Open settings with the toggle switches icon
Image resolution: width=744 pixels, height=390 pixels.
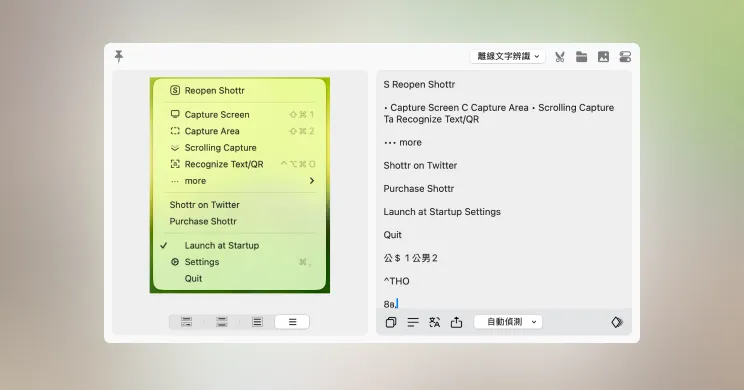625,57
